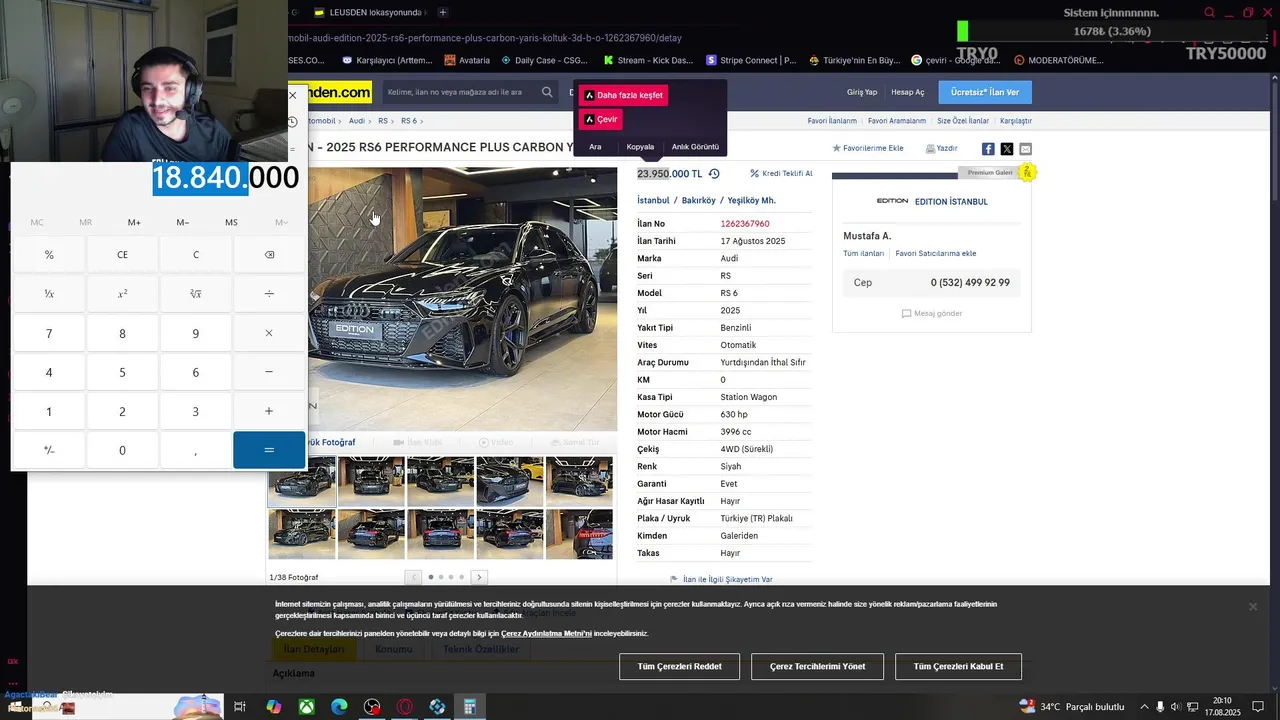1280x720 pixels.
Task: Select 'Çevir' in the selection popup
Action: (x=601, y=119)
